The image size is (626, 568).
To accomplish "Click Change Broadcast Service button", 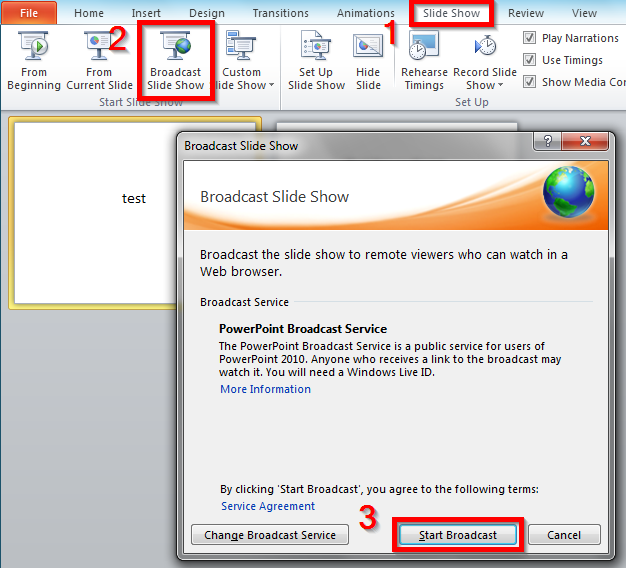I will pos(270,535).
